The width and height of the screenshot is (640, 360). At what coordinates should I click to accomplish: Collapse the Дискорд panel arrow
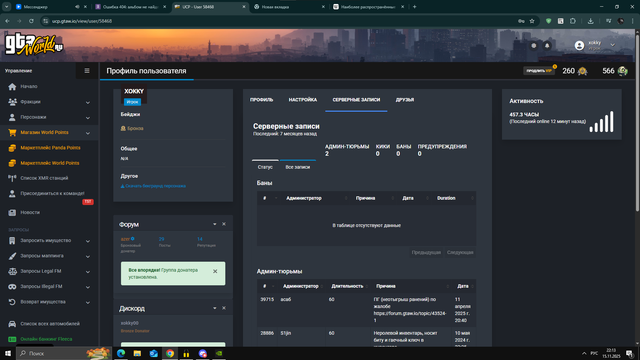pyautogui.click(x=215, y=308)
